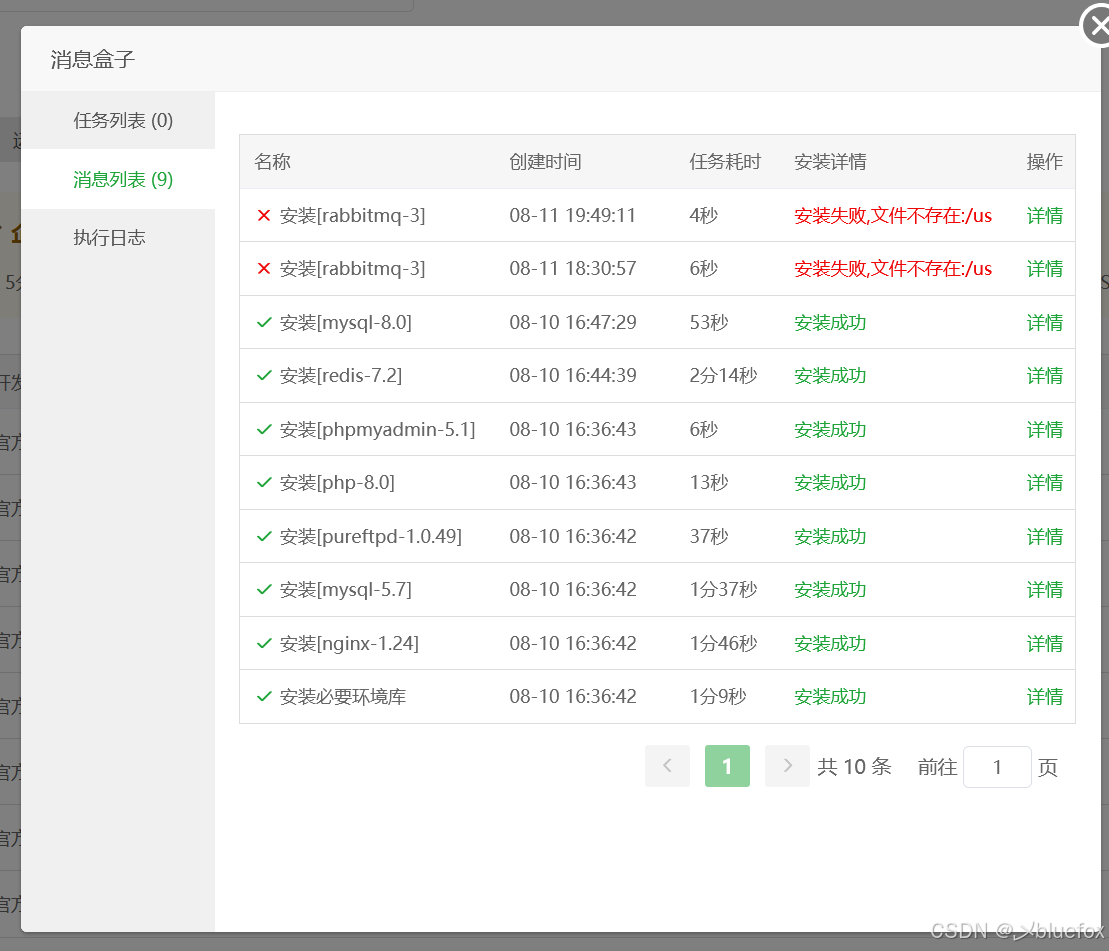This screenshot has width=1109, height=951.
Task: Focus the 前往 page number input
Action: pyautogui.click(x=997, y=767)
